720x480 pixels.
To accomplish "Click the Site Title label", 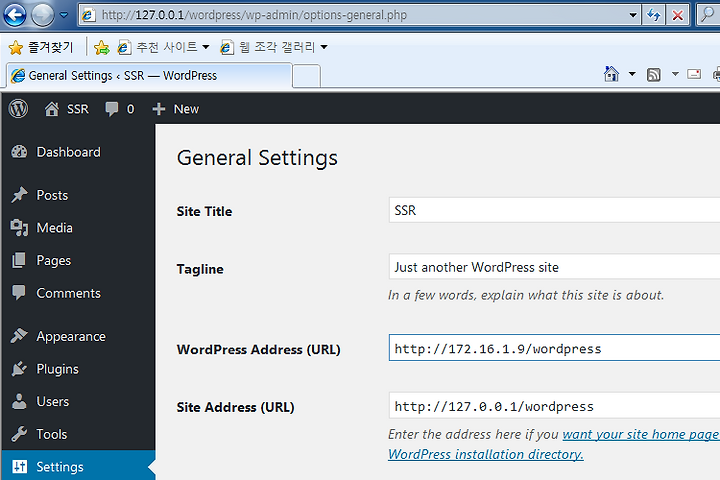I will coord(204,211).
